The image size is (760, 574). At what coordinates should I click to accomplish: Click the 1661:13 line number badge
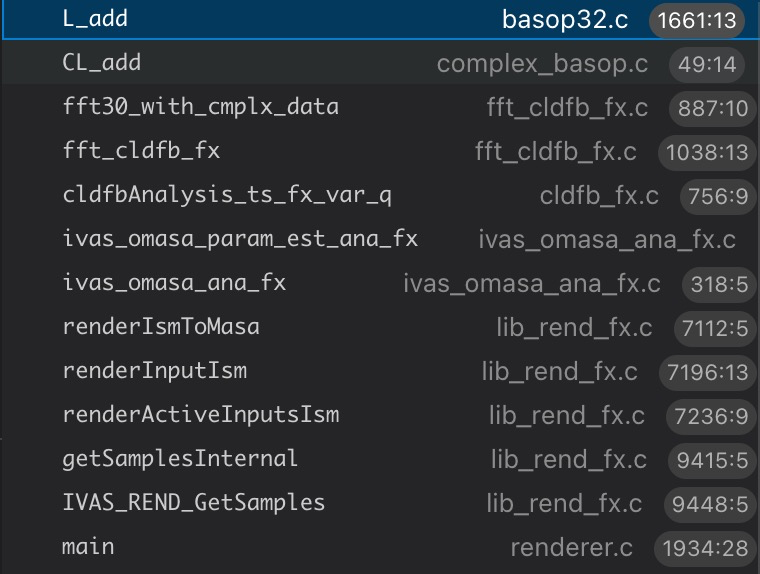click(x=697, y=20)
